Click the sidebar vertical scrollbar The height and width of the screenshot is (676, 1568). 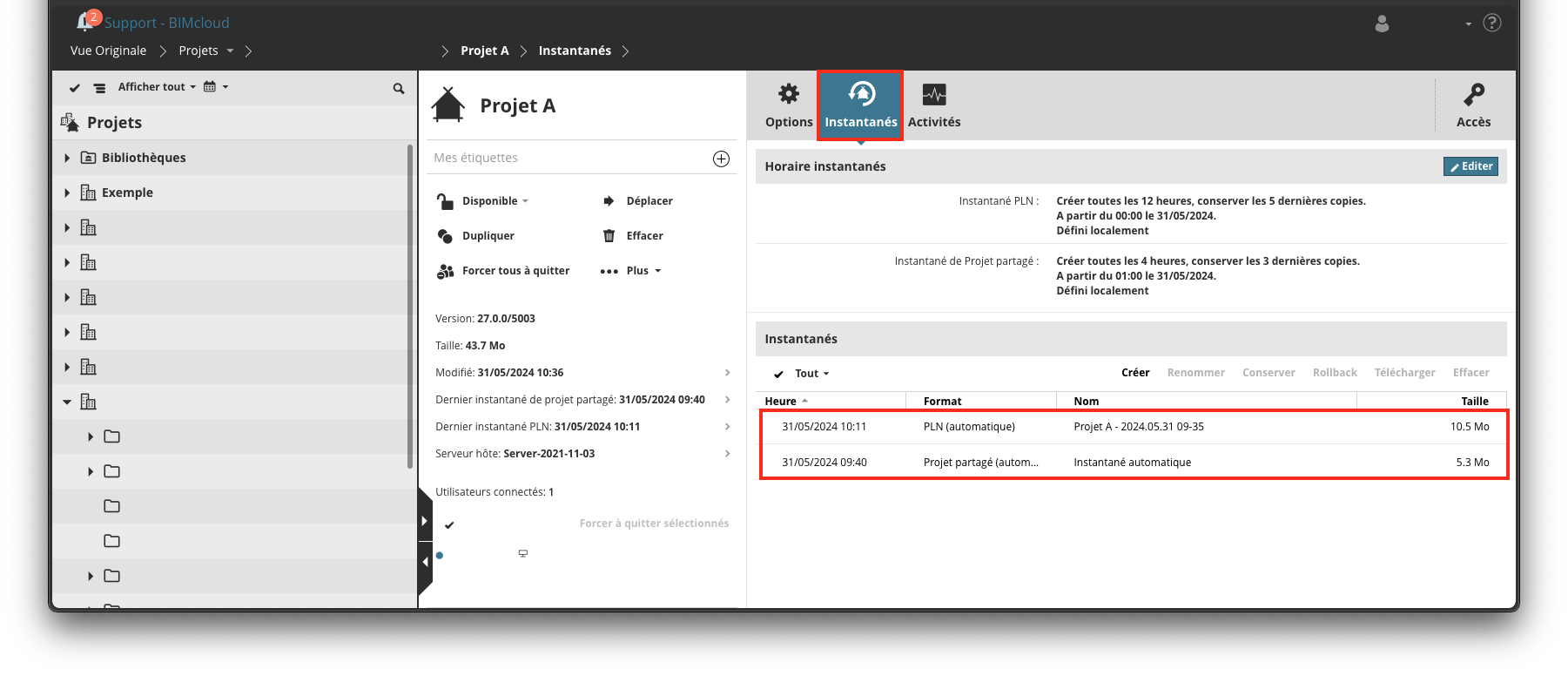tap(411, 307)
